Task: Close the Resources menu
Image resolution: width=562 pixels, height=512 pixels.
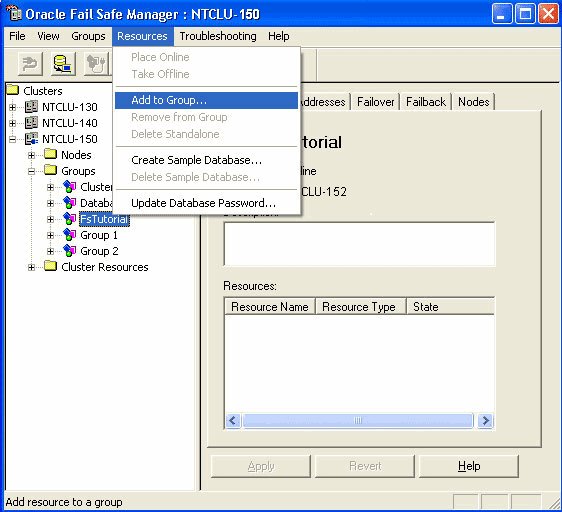Action: click(x=142, y=36)
